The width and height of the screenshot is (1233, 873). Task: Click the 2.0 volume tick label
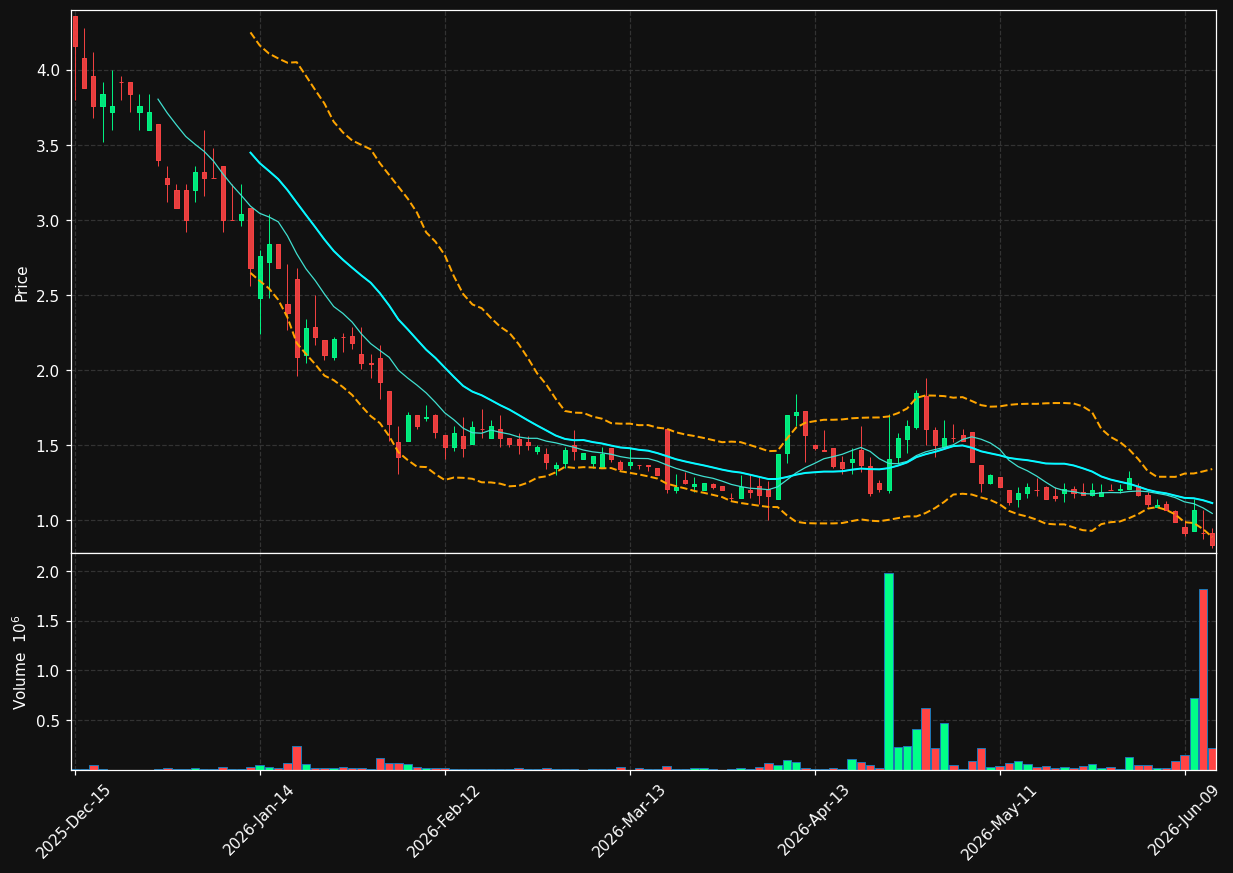[49, 572]
